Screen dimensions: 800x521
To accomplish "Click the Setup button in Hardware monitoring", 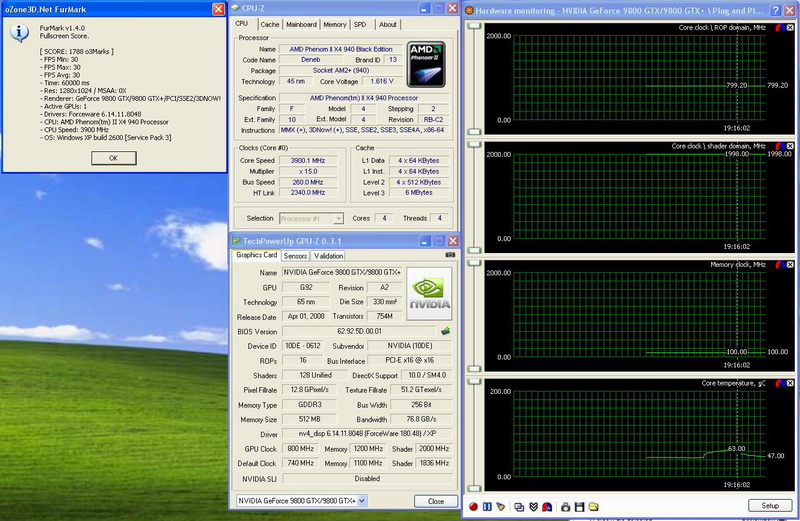I will [x=769, y=506].
